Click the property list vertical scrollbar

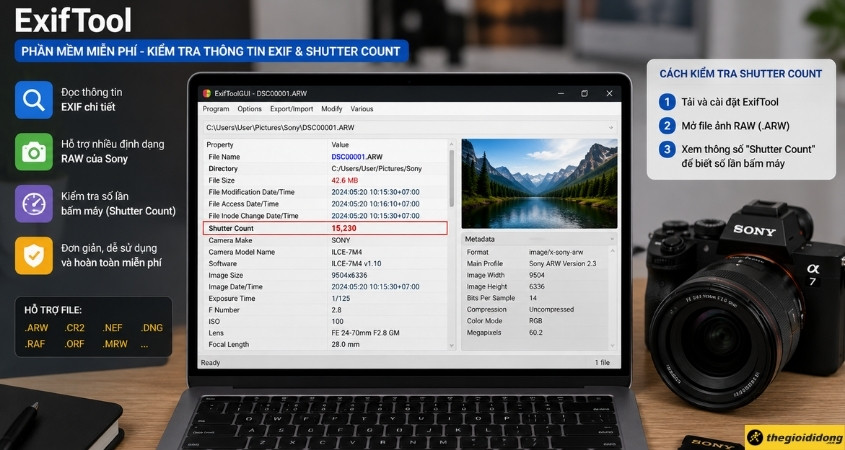452,178
